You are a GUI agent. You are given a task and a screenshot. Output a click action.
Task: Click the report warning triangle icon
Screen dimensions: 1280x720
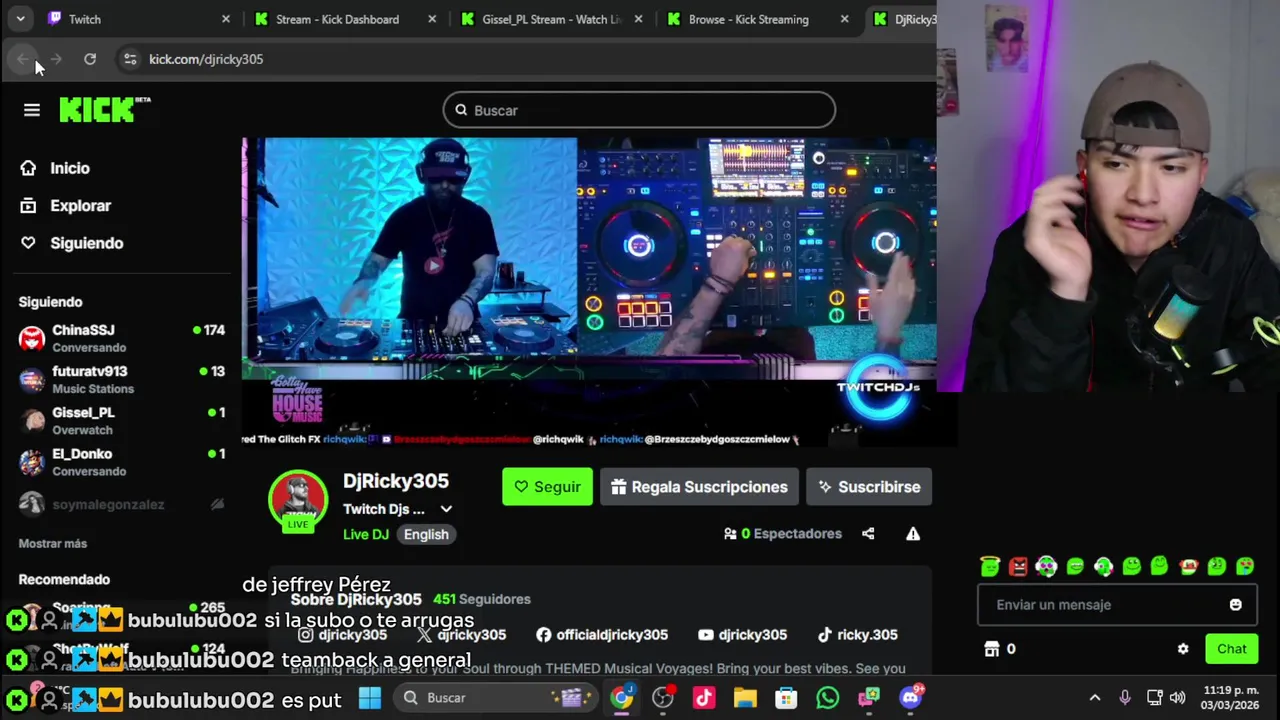pyautogui.click(x=913, y=534)
